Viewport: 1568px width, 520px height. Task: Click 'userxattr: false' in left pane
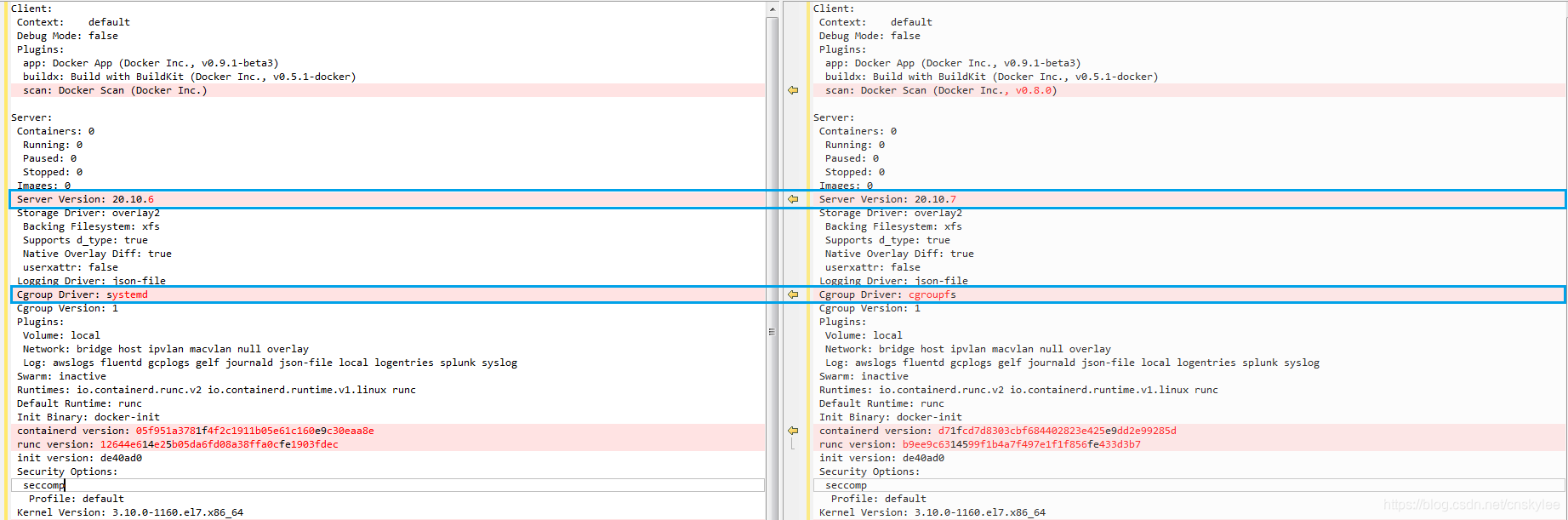(x=71, y=267)
